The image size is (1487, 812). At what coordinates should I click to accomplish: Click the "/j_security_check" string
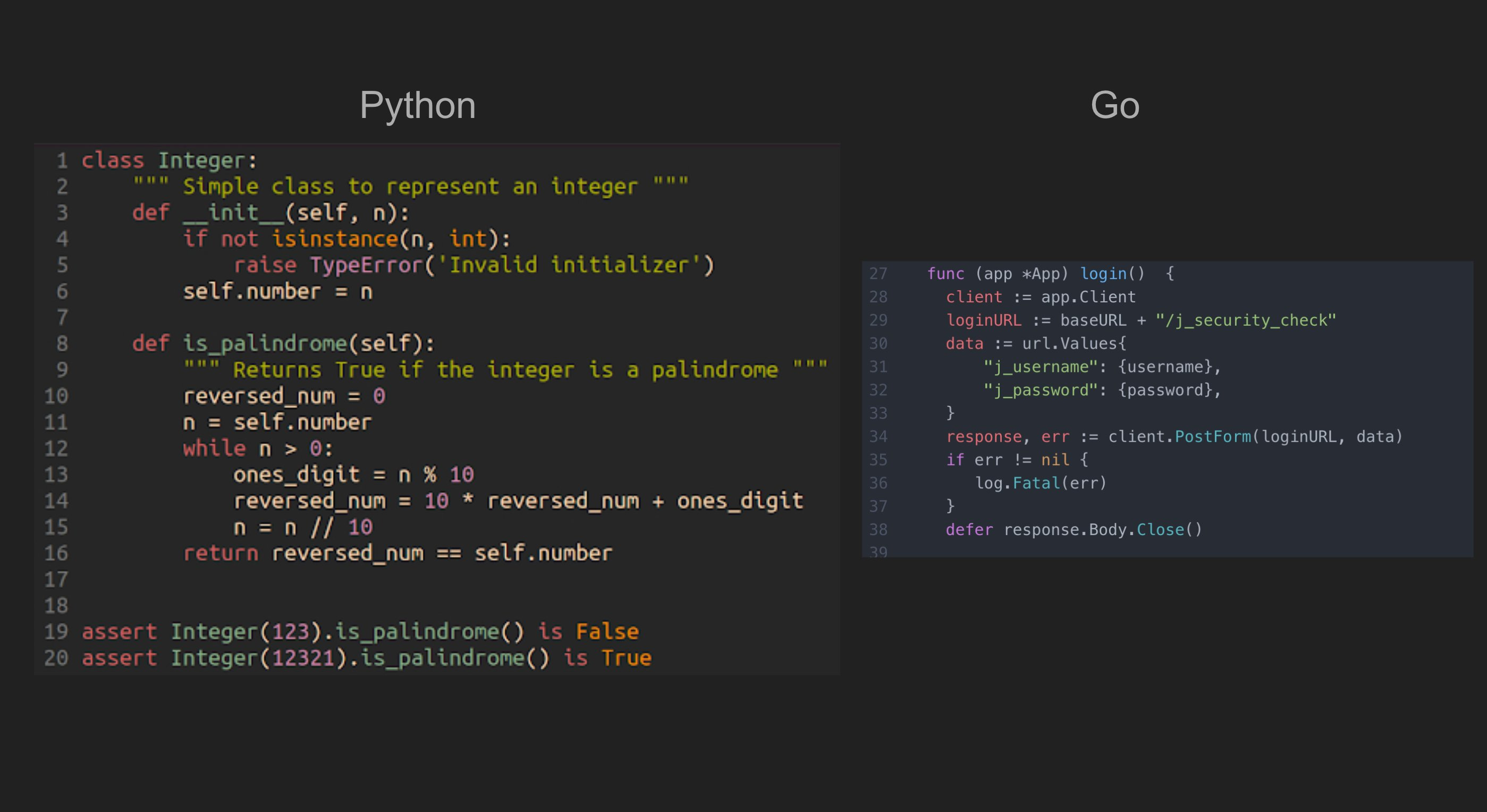[x=1246, y=320]
